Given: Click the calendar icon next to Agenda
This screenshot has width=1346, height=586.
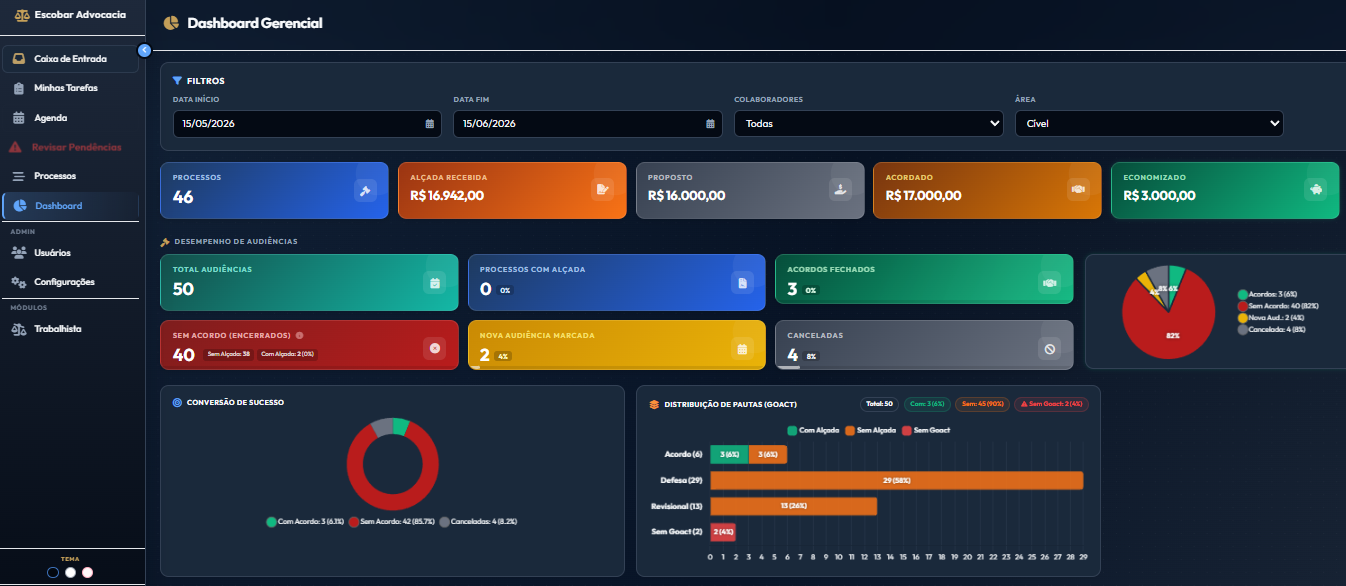Looking at the screenshot, I should [18, 118].
